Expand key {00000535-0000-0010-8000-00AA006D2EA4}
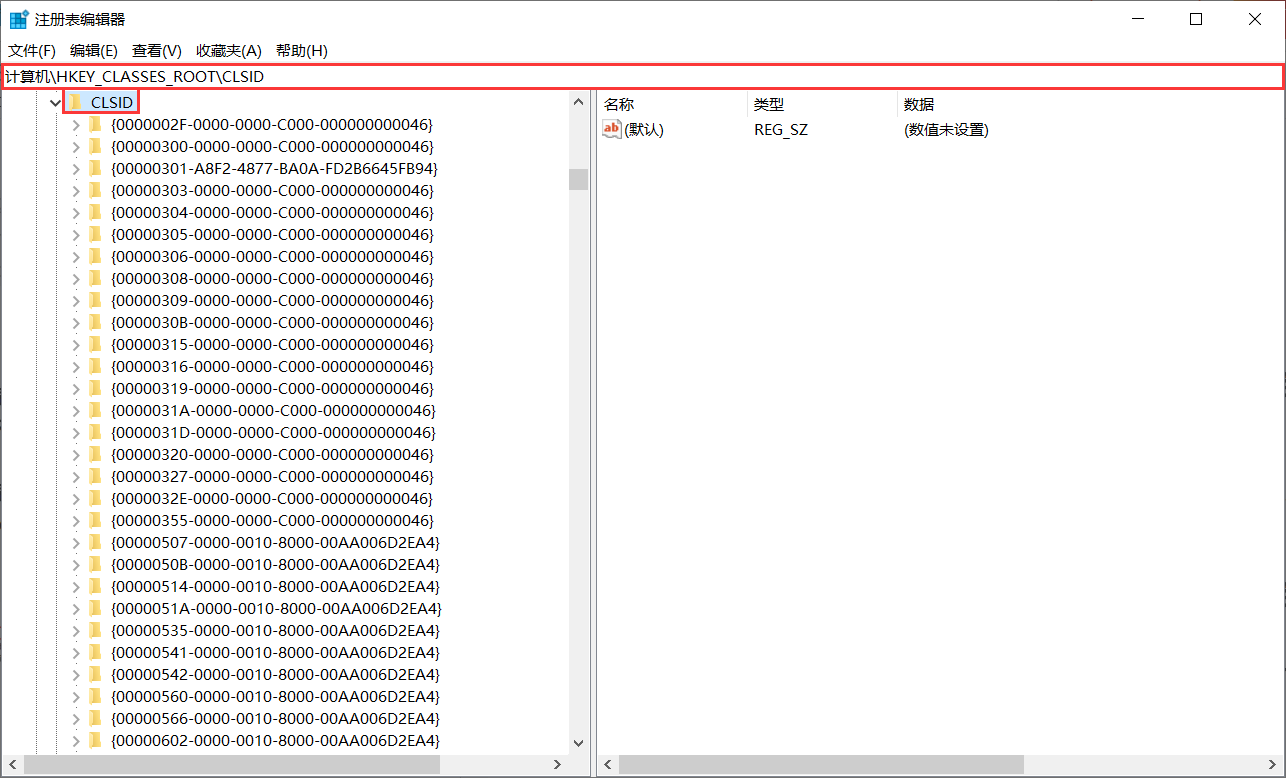The height and width of the screenshot is (778, 1286). point(76,630)
